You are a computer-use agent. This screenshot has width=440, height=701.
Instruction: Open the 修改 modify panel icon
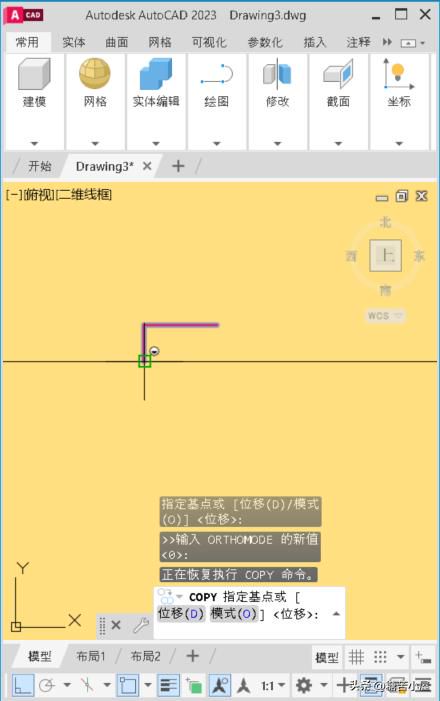click(x=277, y=74)
